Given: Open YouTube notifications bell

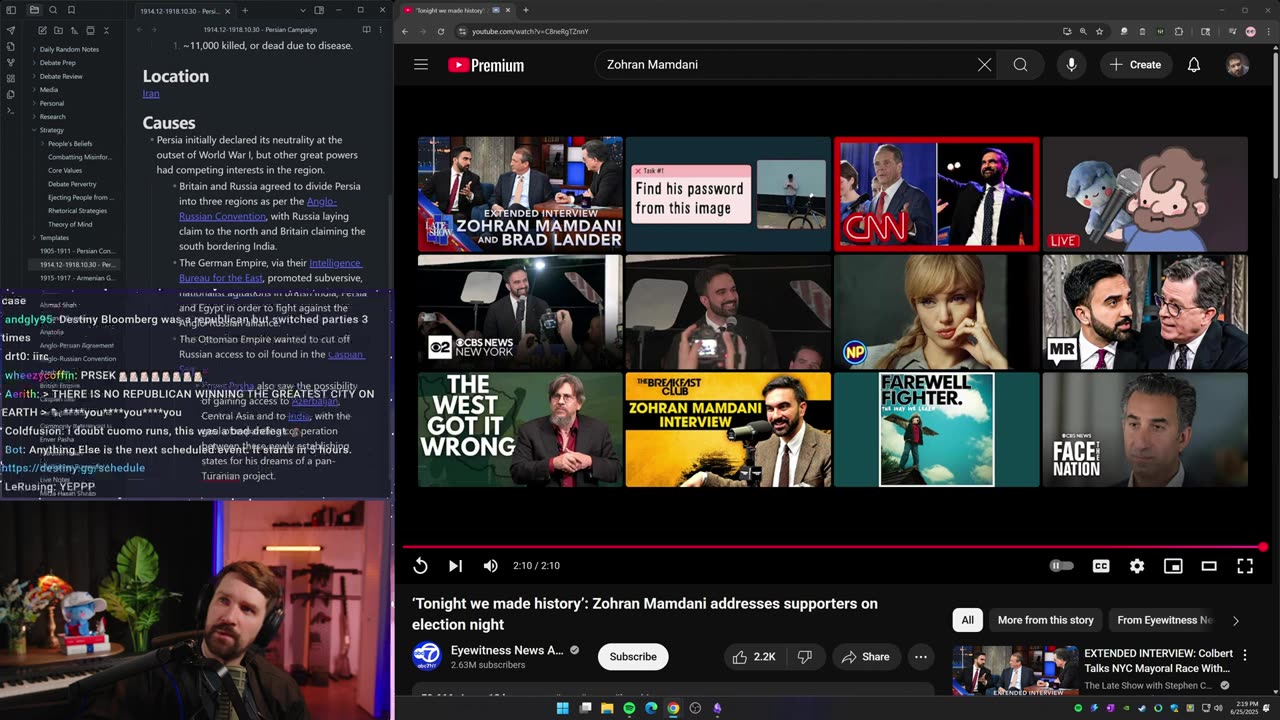Looking at the screenshot, I should 1194,65.
